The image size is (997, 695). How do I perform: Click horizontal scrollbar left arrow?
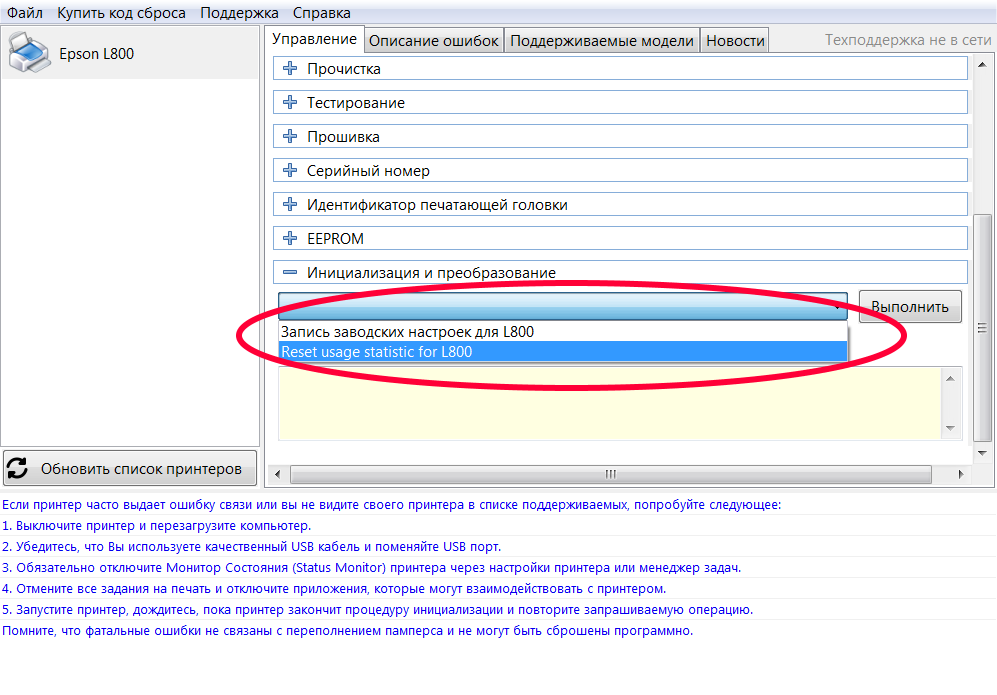pyautogui.click(x=277, y=474)
